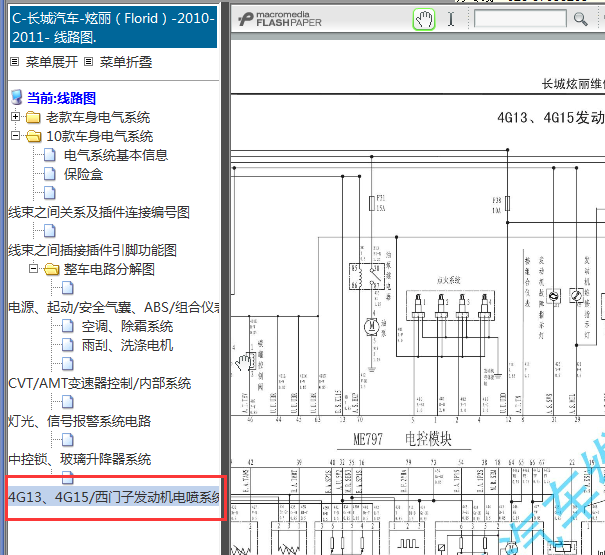The width and height of the screenshot is (605, 555).
Task: Click the 4G13、4G15发动 diagram title
Action: tap(551, 117)
